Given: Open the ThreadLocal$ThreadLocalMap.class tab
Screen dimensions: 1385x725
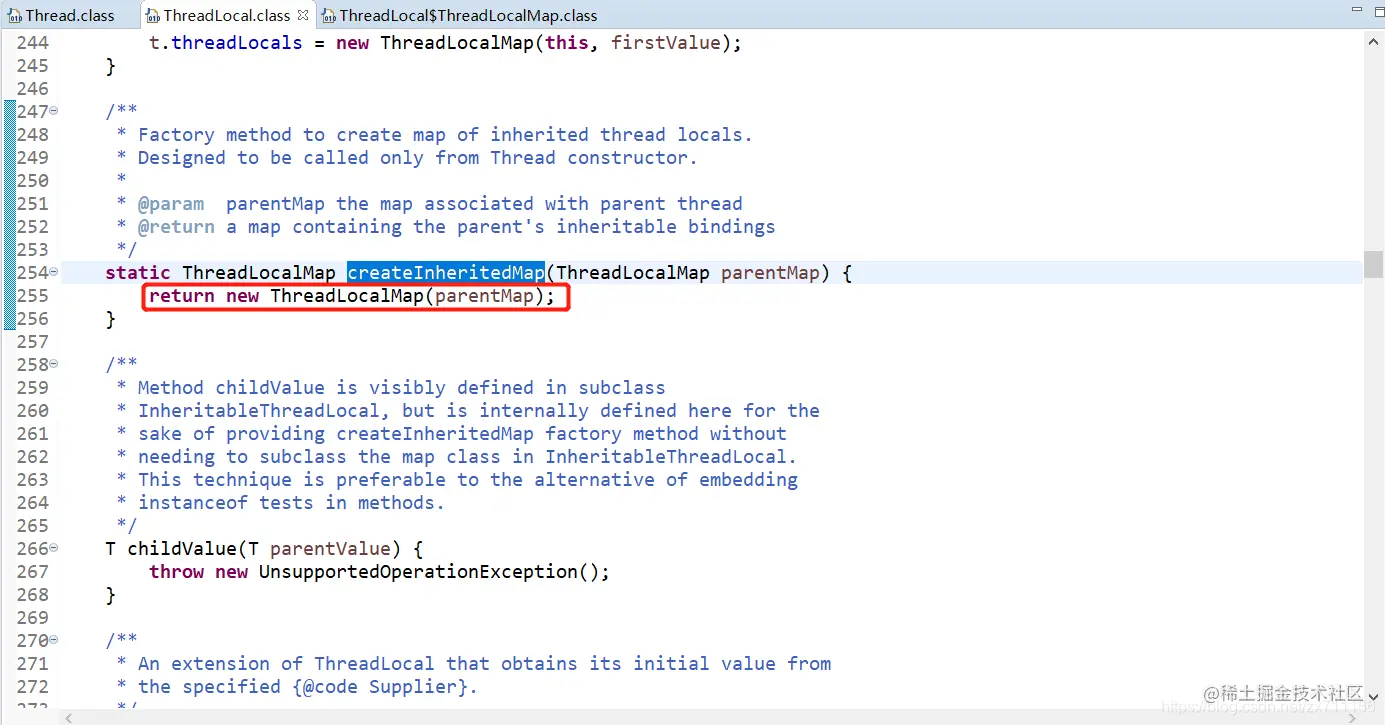Looking at the screenshot, I should 468,15.
